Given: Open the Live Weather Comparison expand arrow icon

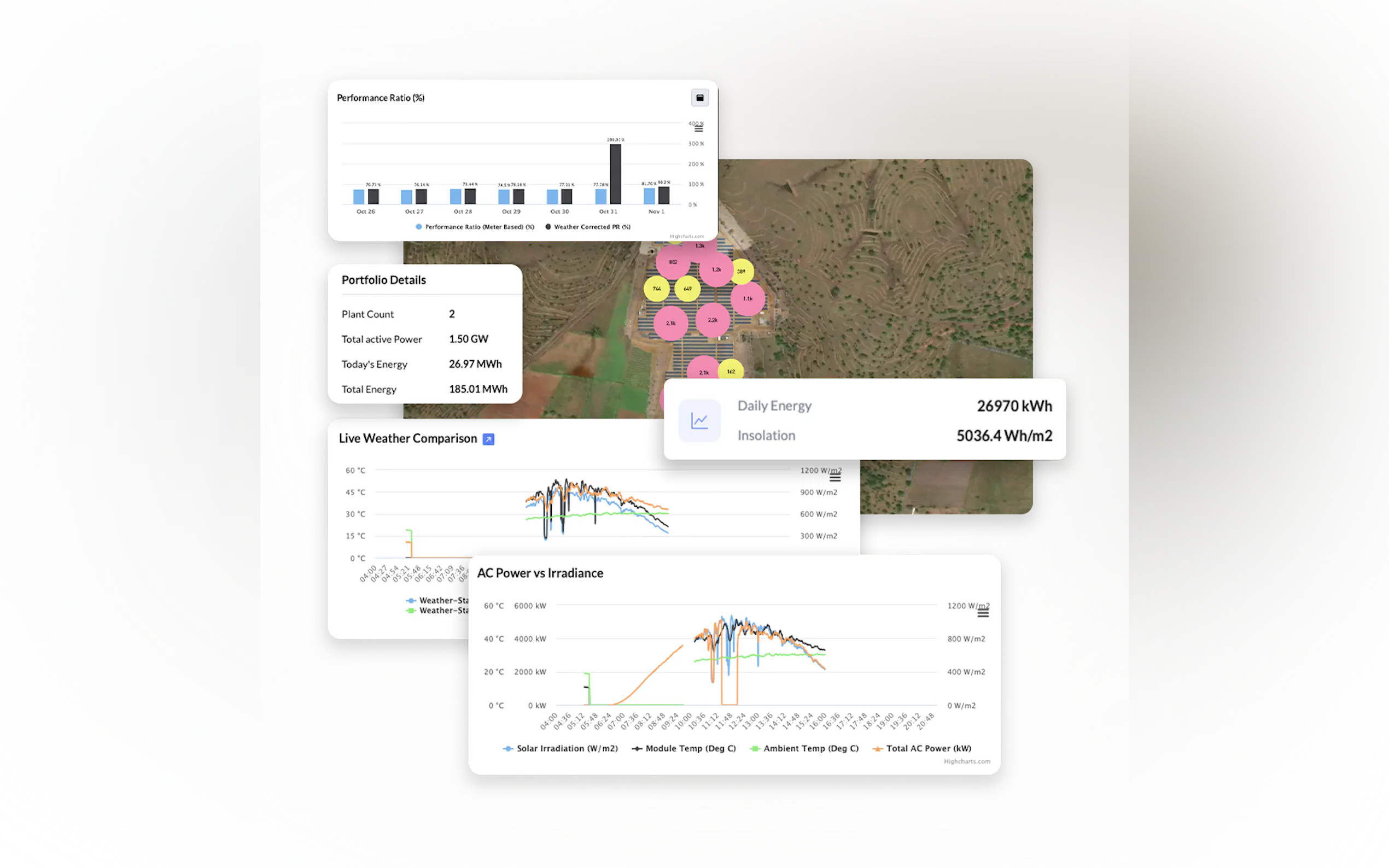Looking at the screenshot, I should point(488,439).
